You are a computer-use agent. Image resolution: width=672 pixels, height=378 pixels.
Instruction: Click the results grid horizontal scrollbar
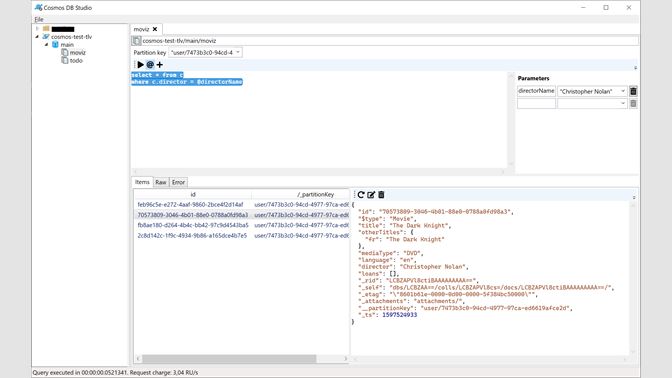pyautogui.click(x=229, y=359)
